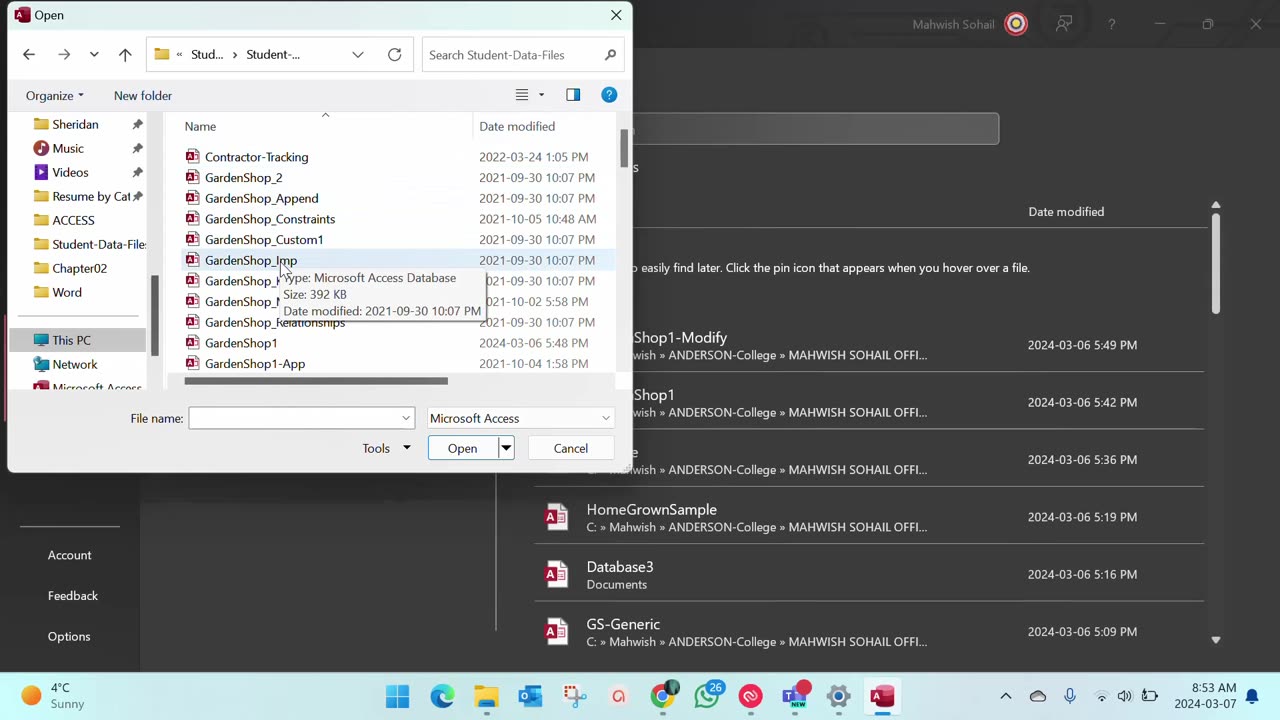Open the notification bell

pyautogui.click(x=1252, y=696)
